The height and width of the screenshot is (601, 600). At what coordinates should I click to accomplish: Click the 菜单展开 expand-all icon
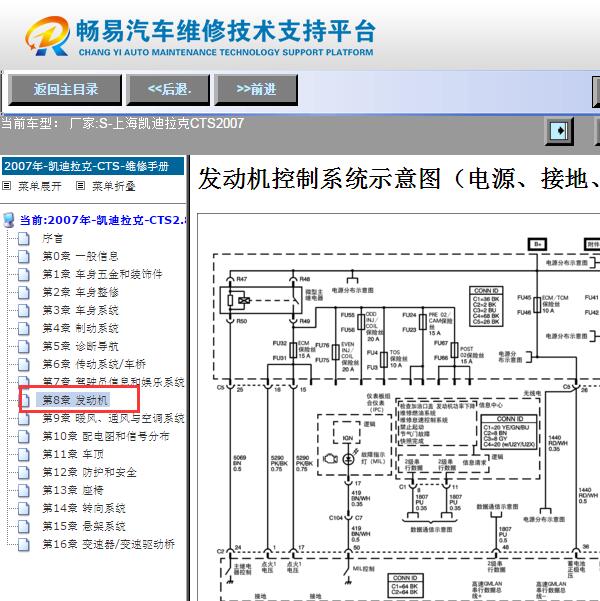(x=6, y=186)
